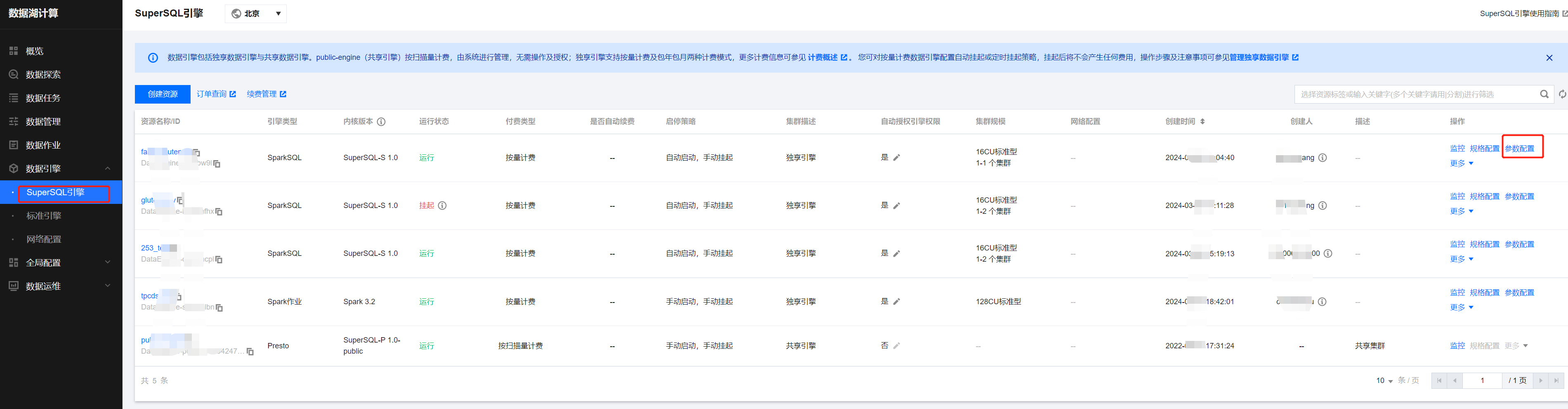Open the page size dropdown
This screenshot has width=1568, height=409.
(x=1384, y=381)
